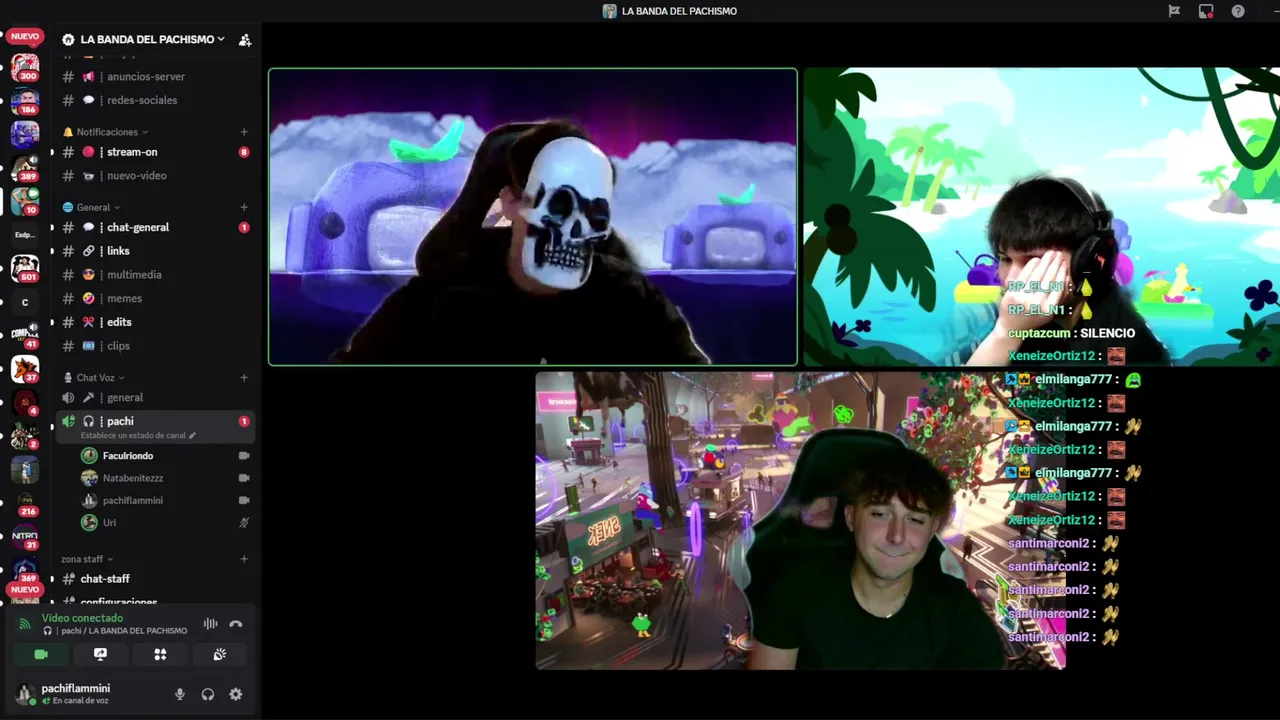The width and height of the screenshot is (1280, 720).
Task: Toggle the camera on/off button
Action: pyautogui.click(x=41, y=654)
